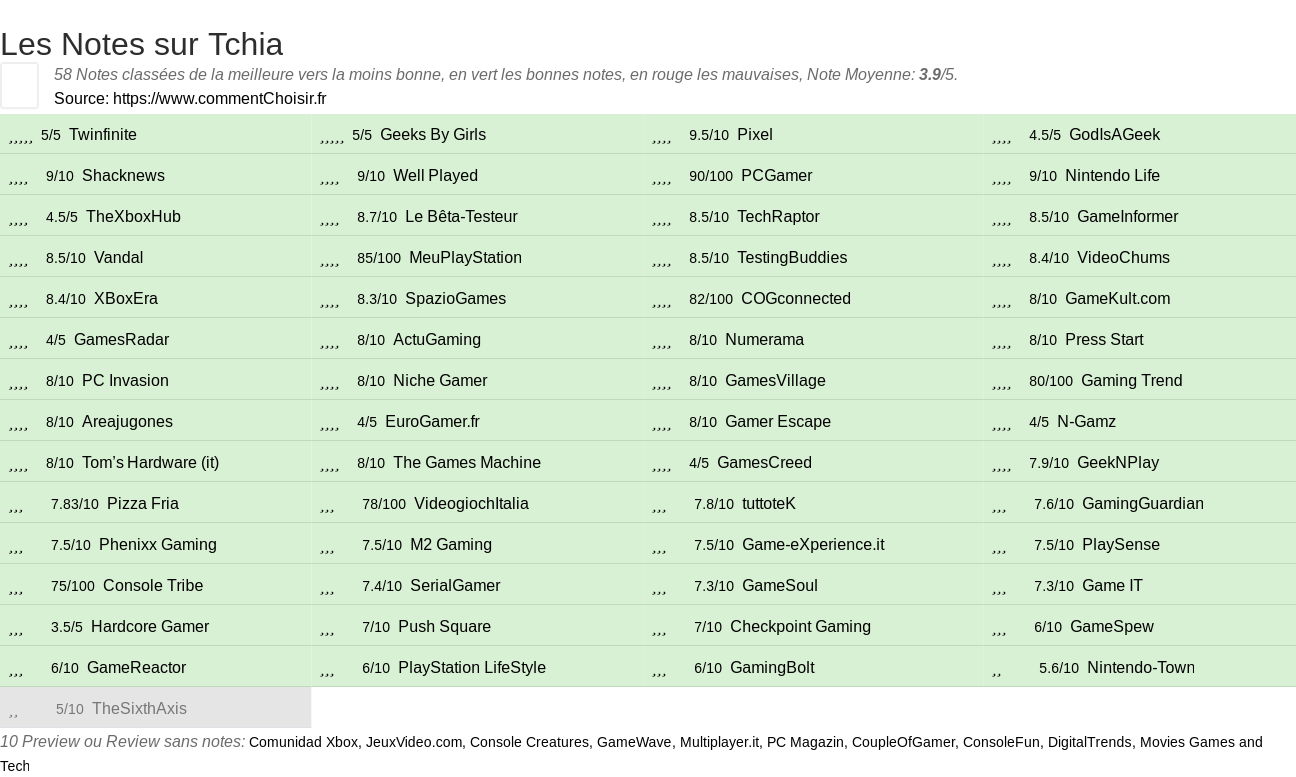Screen dimensions: 1296x777
Task: Select the Areajugones entry
Action: [127, 421]
